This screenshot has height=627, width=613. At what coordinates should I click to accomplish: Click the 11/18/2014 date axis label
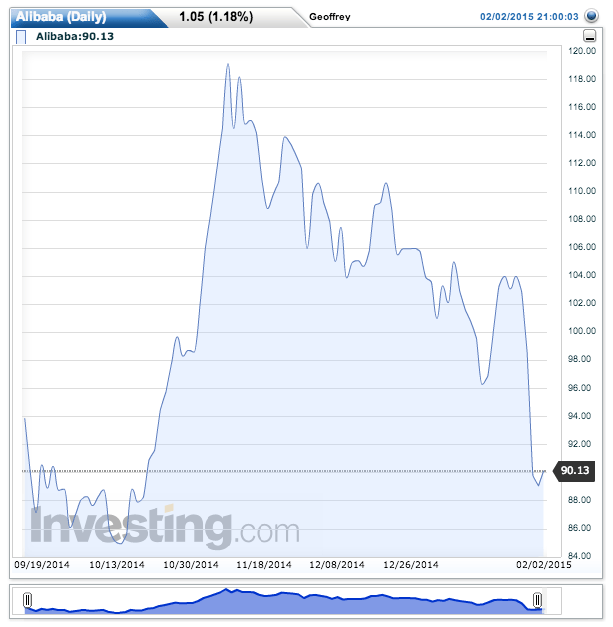tap(264, 565)
